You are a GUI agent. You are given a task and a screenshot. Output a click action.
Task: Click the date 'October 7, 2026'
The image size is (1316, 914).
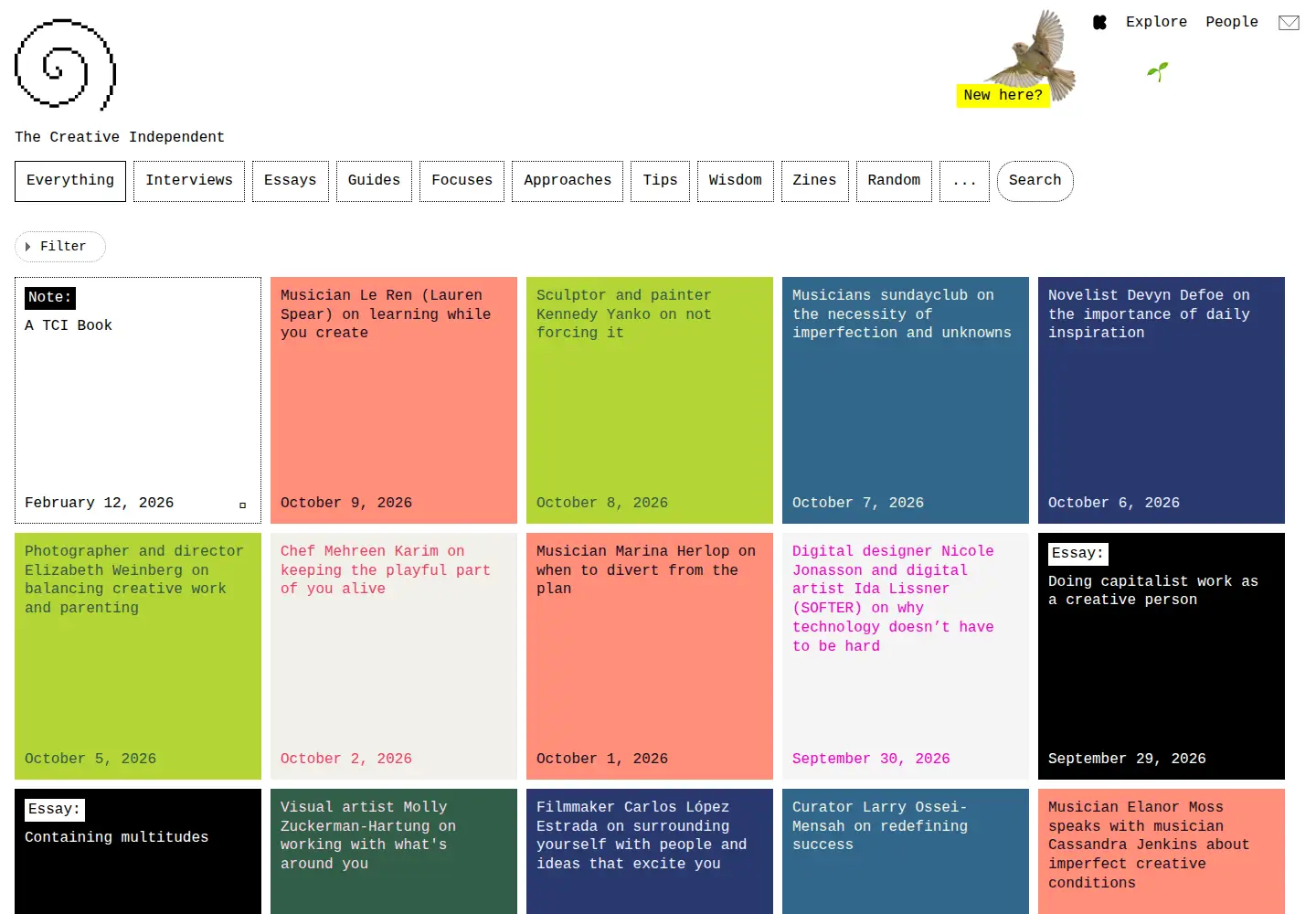click(858, 503)
